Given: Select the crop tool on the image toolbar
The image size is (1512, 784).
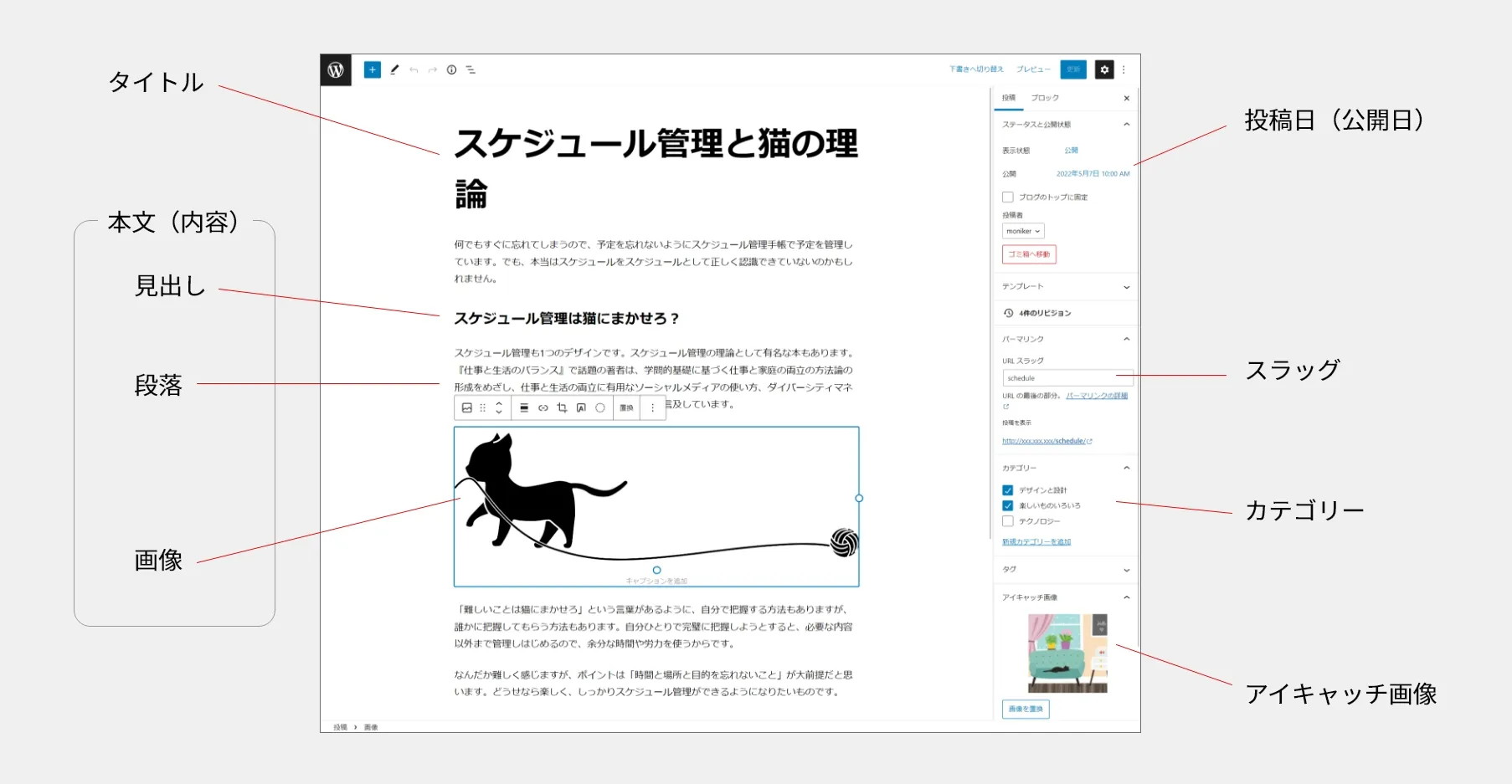Looking at the screenshot, I should (562, 407).
